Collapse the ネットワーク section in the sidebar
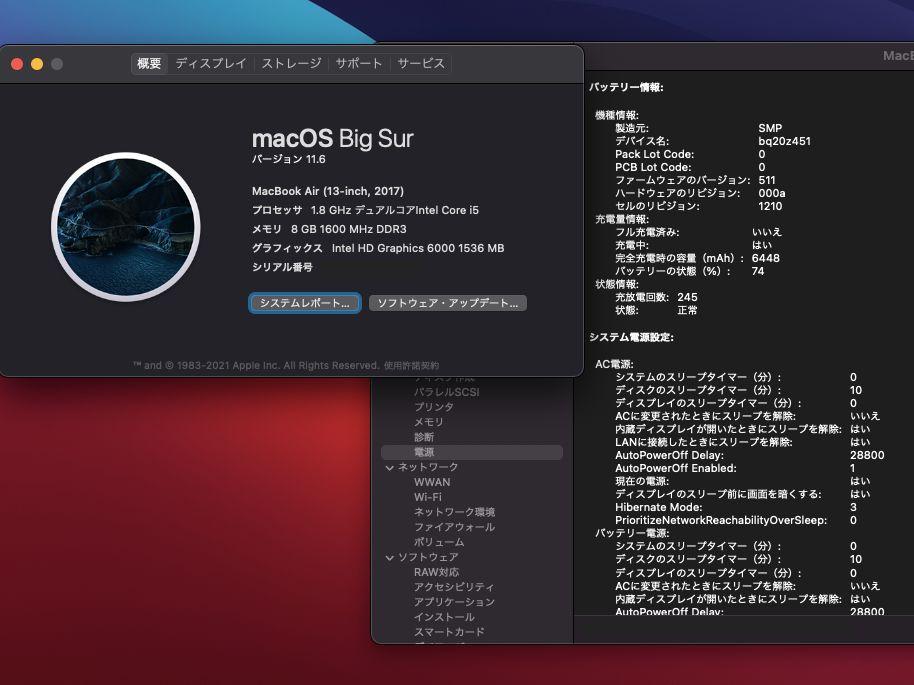Viewport: 914px width, 685px height. click(x=389, y=468)
